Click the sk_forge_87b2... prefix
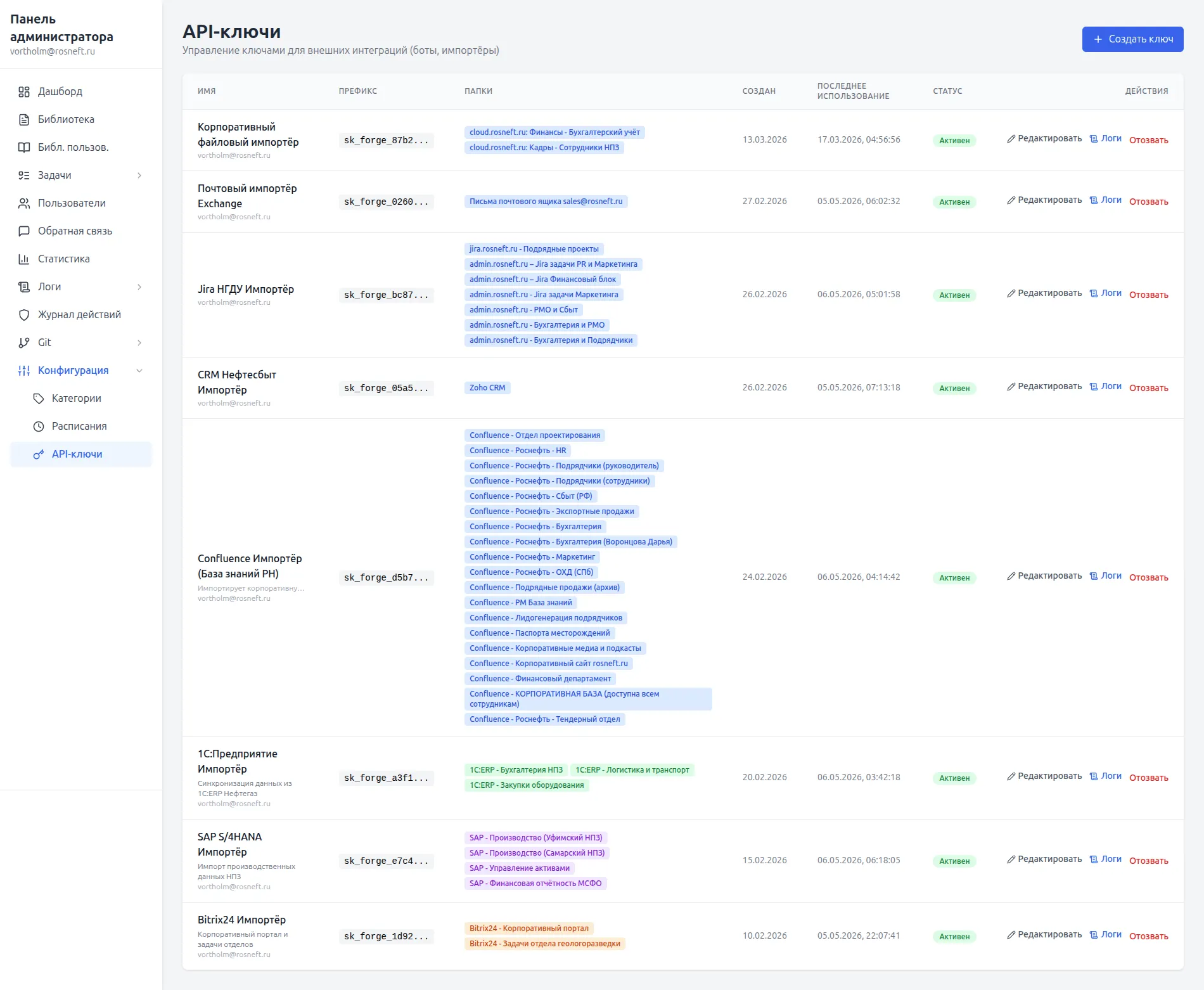This screenshot has width=1204, height=990. [386, 141]
